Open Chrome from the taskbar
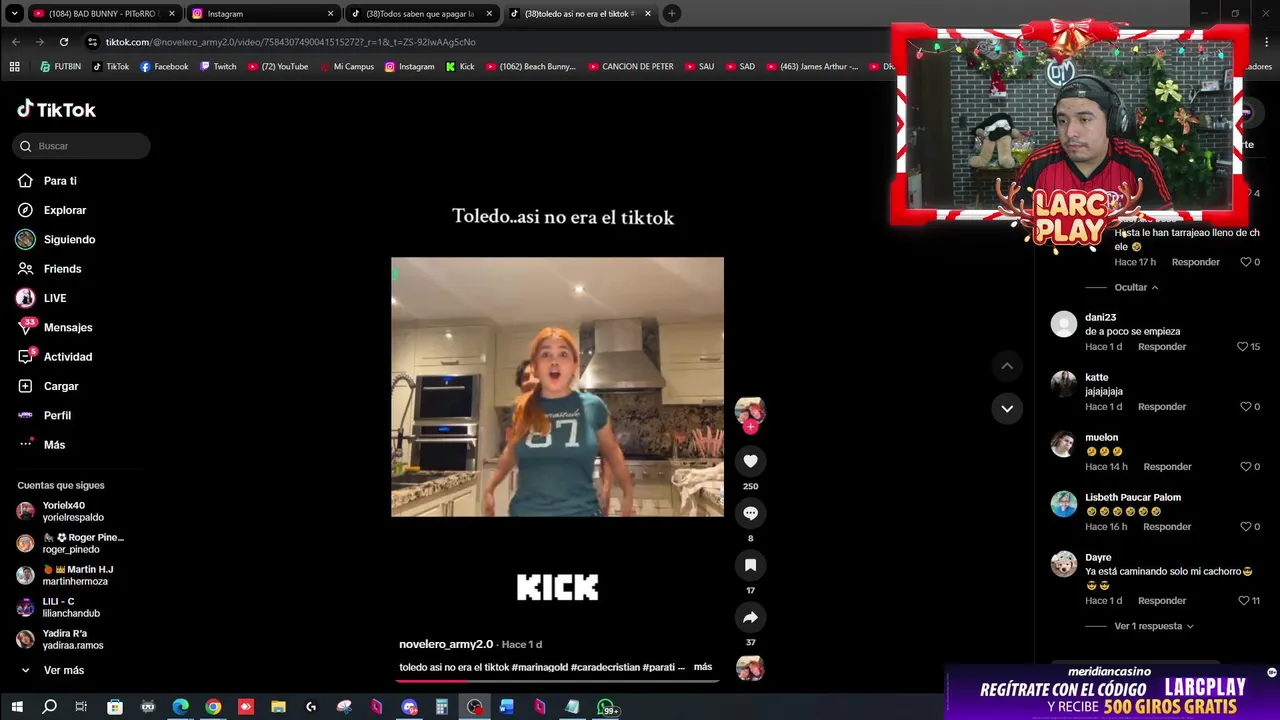1280x720 pixels. click(213, 707)
